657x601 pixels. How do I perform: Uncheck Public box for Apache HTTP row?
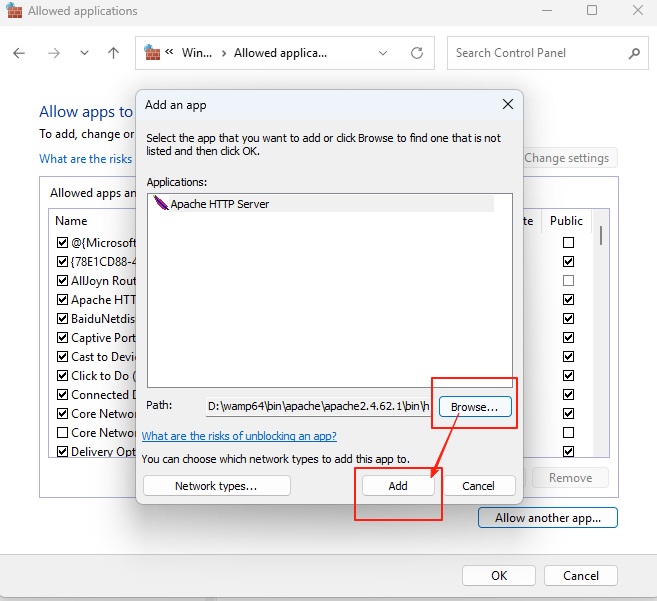click(x=568, y=300)
